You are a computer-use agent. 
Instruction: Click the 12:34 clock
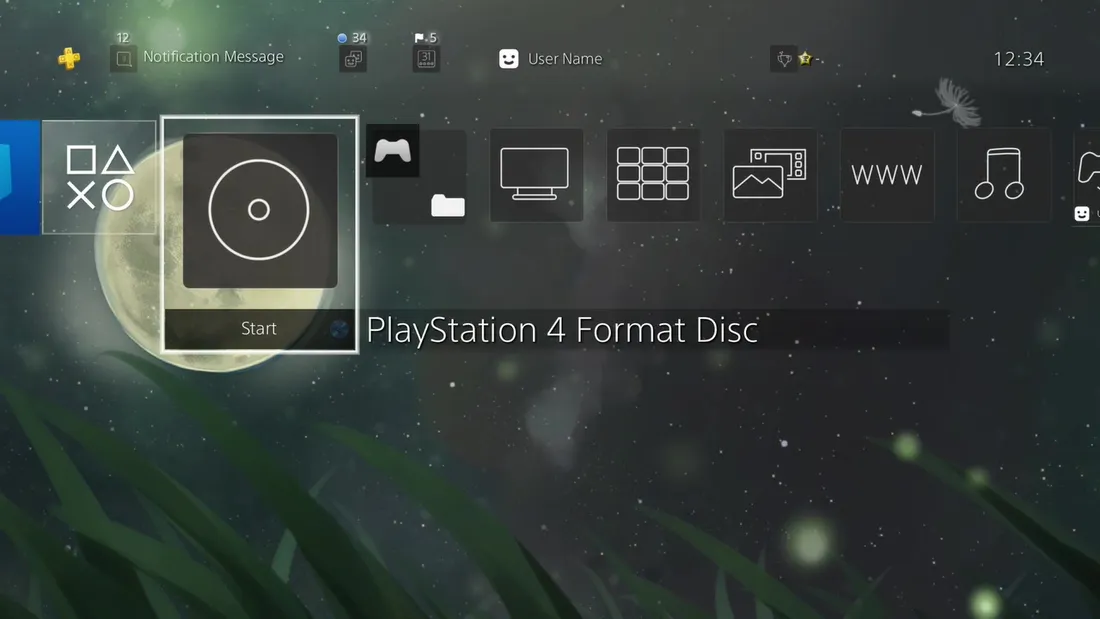click(x=1019, y=59)
